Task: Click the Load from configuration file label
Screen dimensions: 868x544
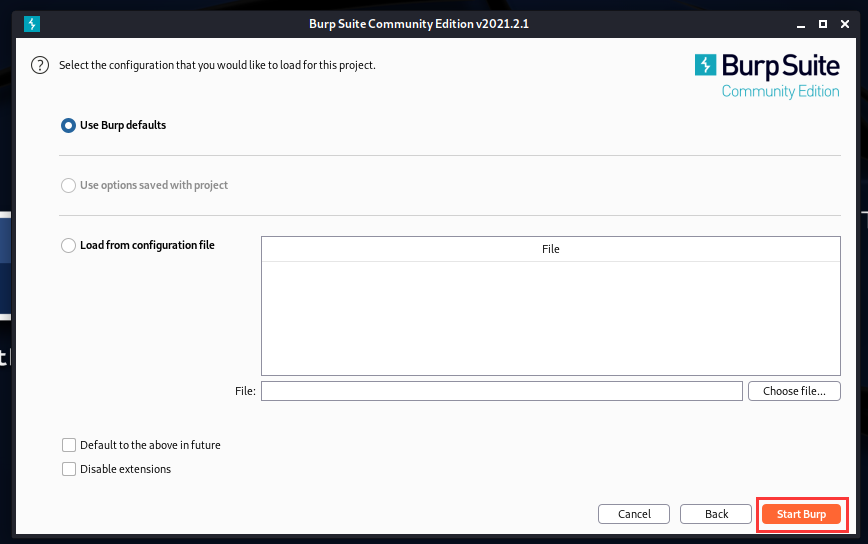Action: pos(147,245)
